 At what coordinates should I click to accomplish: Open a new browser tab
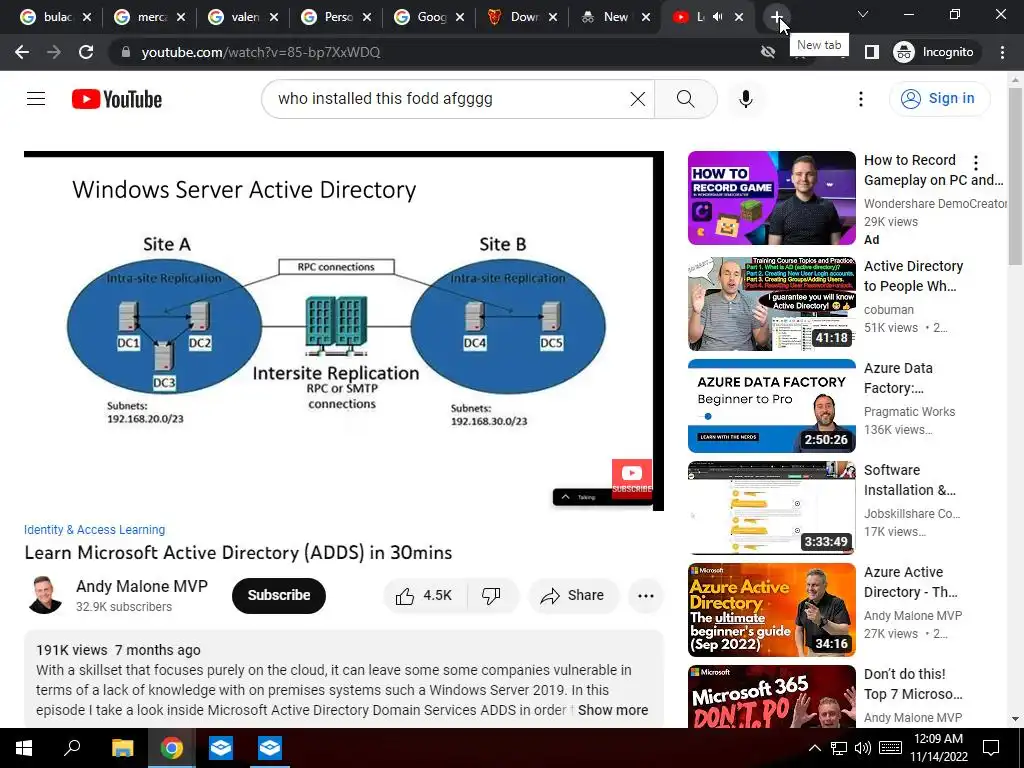pyautogui.click(x=776, y=17)
